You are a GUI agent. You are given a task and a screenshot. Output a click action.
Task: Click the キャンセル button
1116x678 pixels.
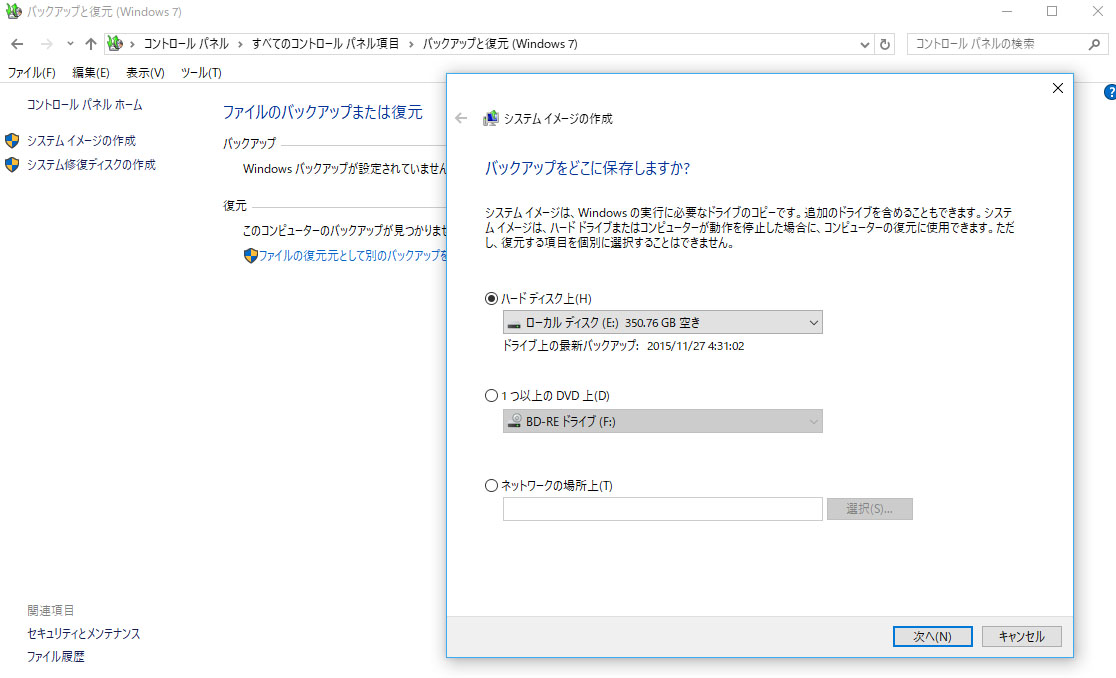point(1021,637)
